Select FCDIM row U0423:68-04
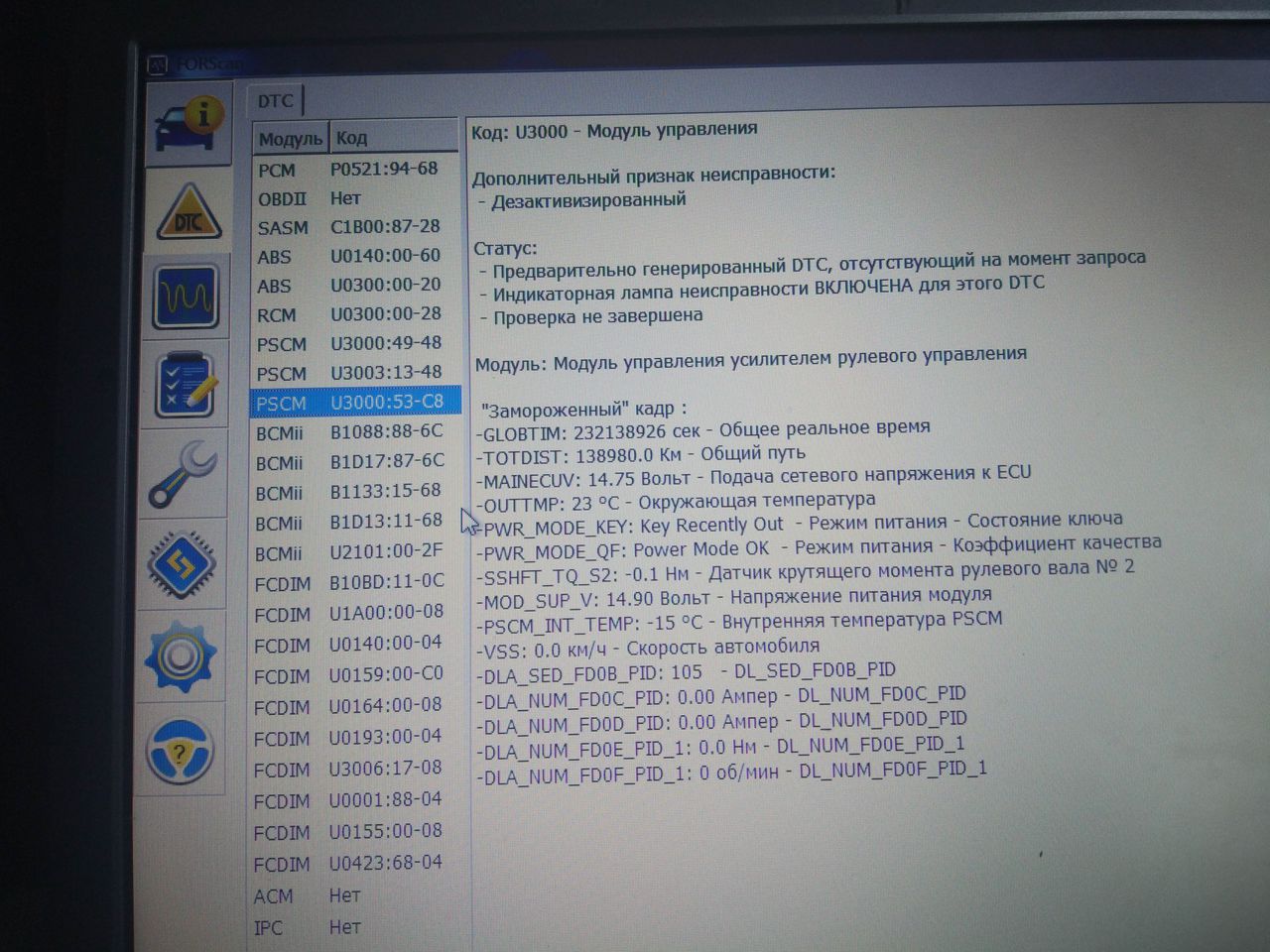Image resolution: width=1270 pixels, height=952 pixels. click(355, 864)
